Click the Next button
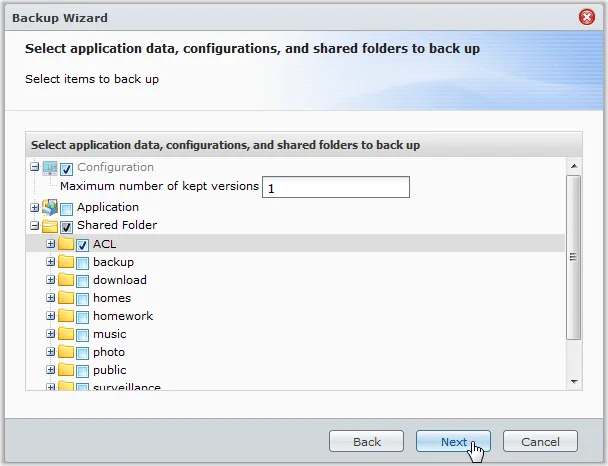Screen dimensions: 608x466 [x=453, y=442]
